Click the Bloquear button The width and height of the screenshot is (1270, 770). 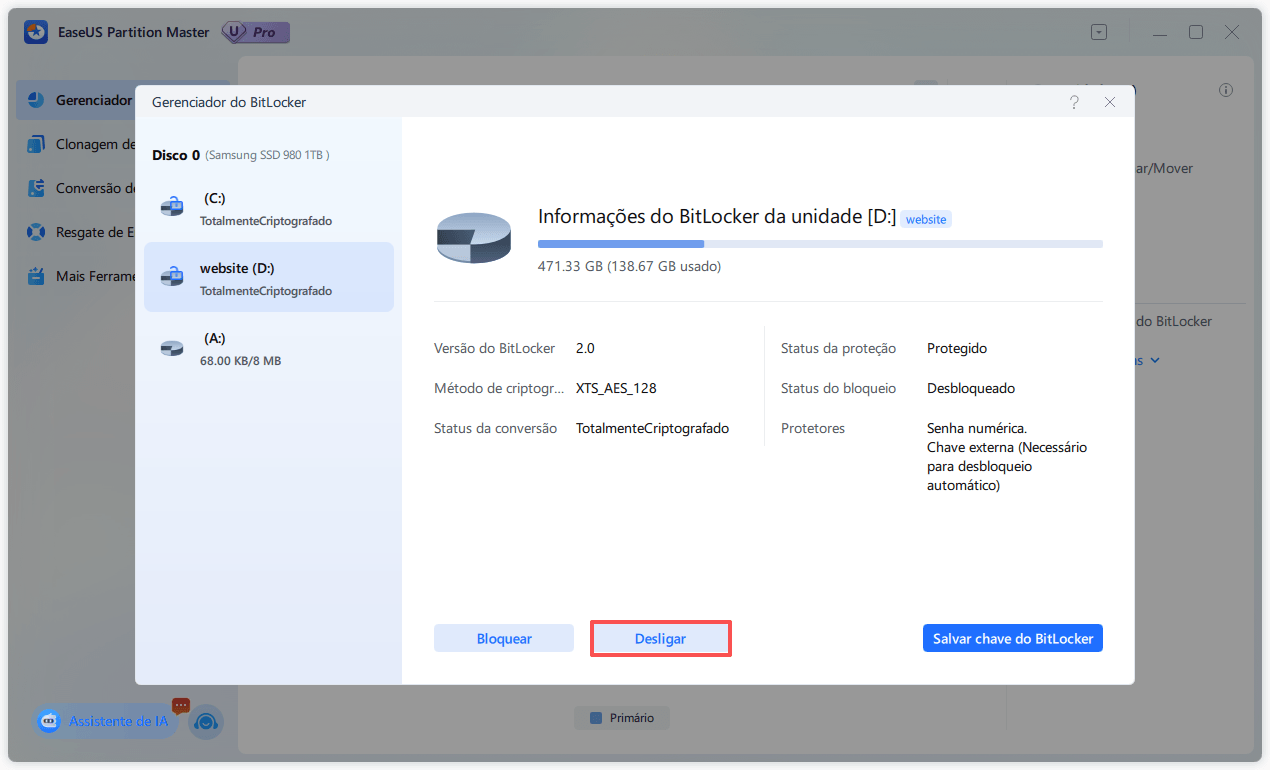[504, 638]
